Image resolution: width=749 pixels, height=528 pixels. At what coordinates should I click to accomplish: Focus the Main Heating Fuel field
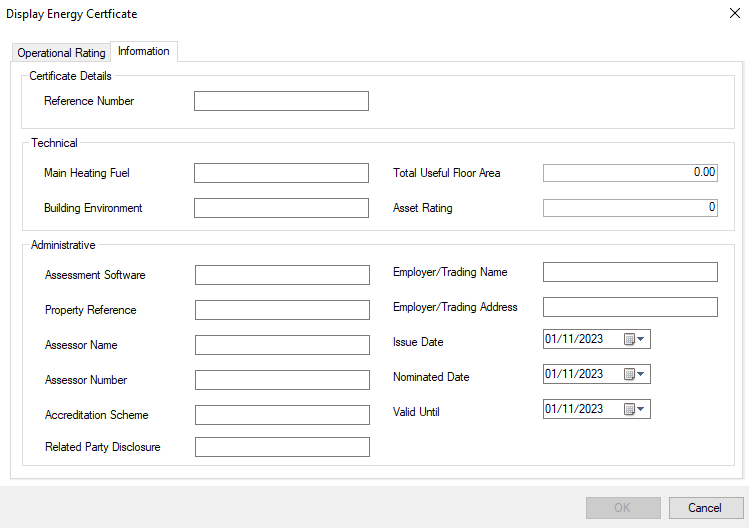[x=281, y=173]
